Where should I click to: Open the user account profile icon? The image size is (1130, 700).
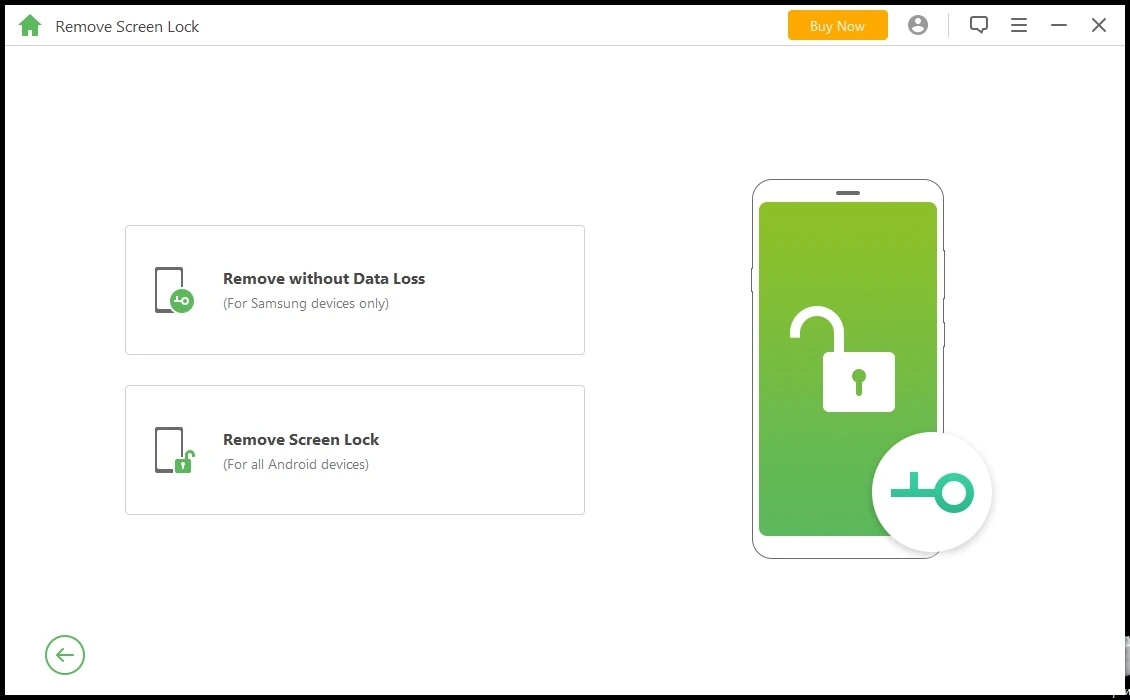917,25
